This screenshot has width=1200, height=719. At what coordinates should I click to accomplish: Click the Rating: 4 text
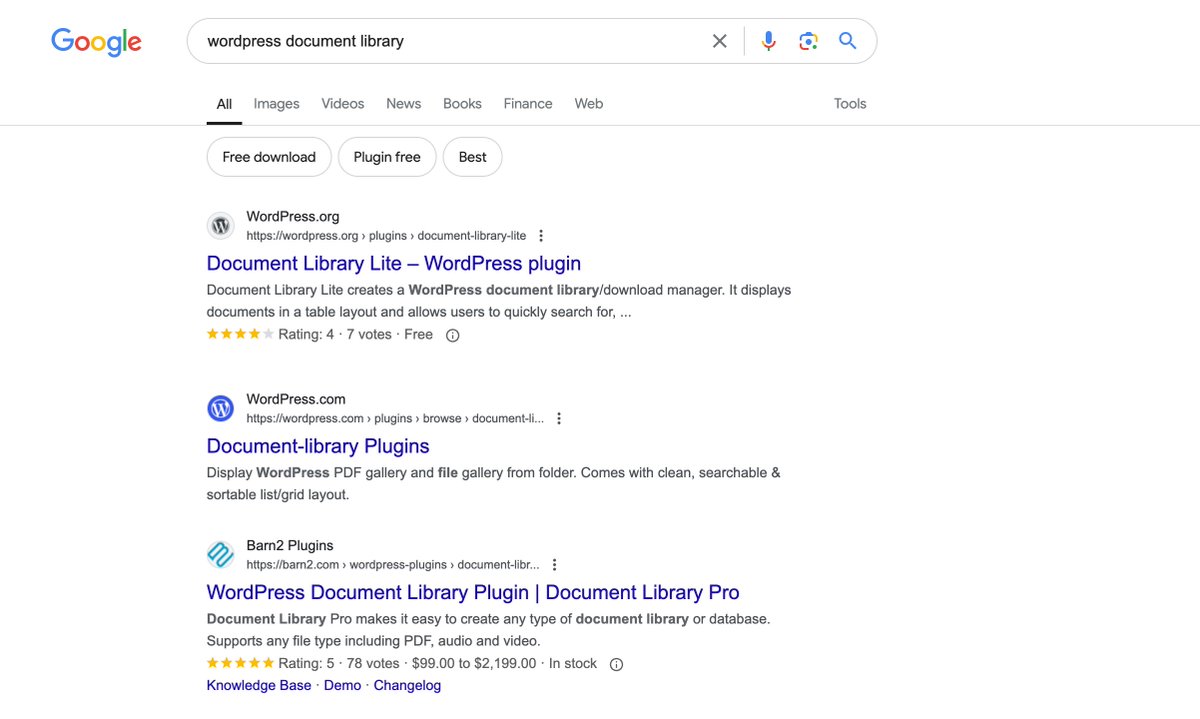306,334
